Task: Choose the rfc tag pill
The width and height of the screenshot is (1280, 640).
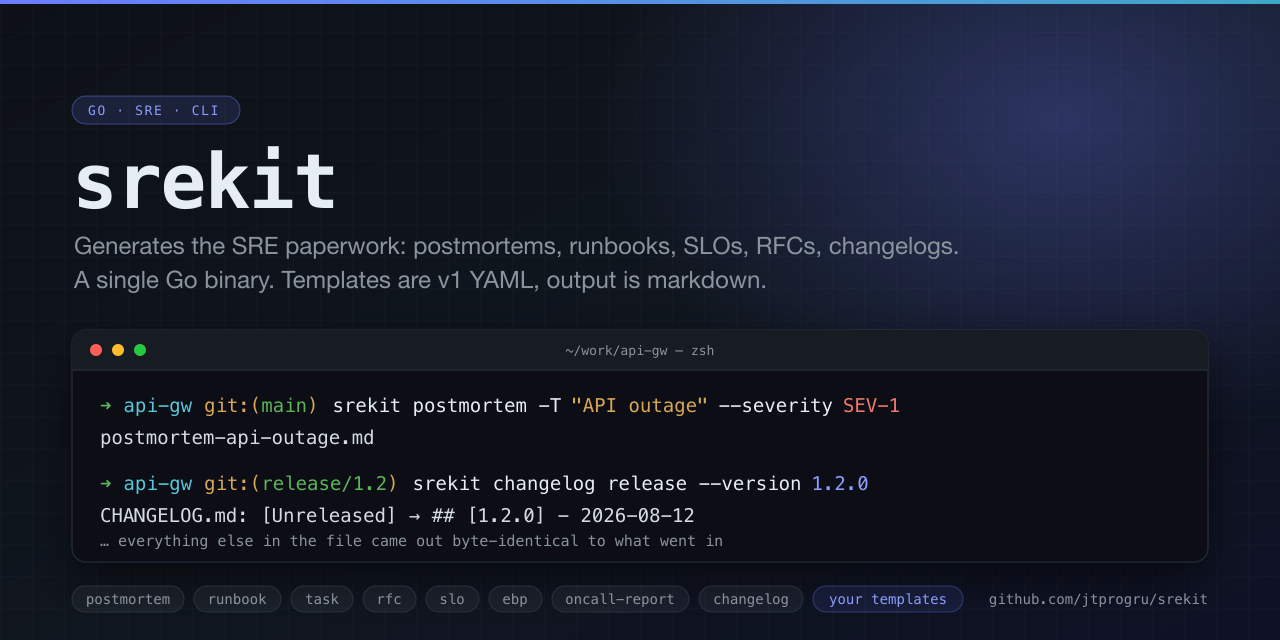Action: click(x=389, y=599)
